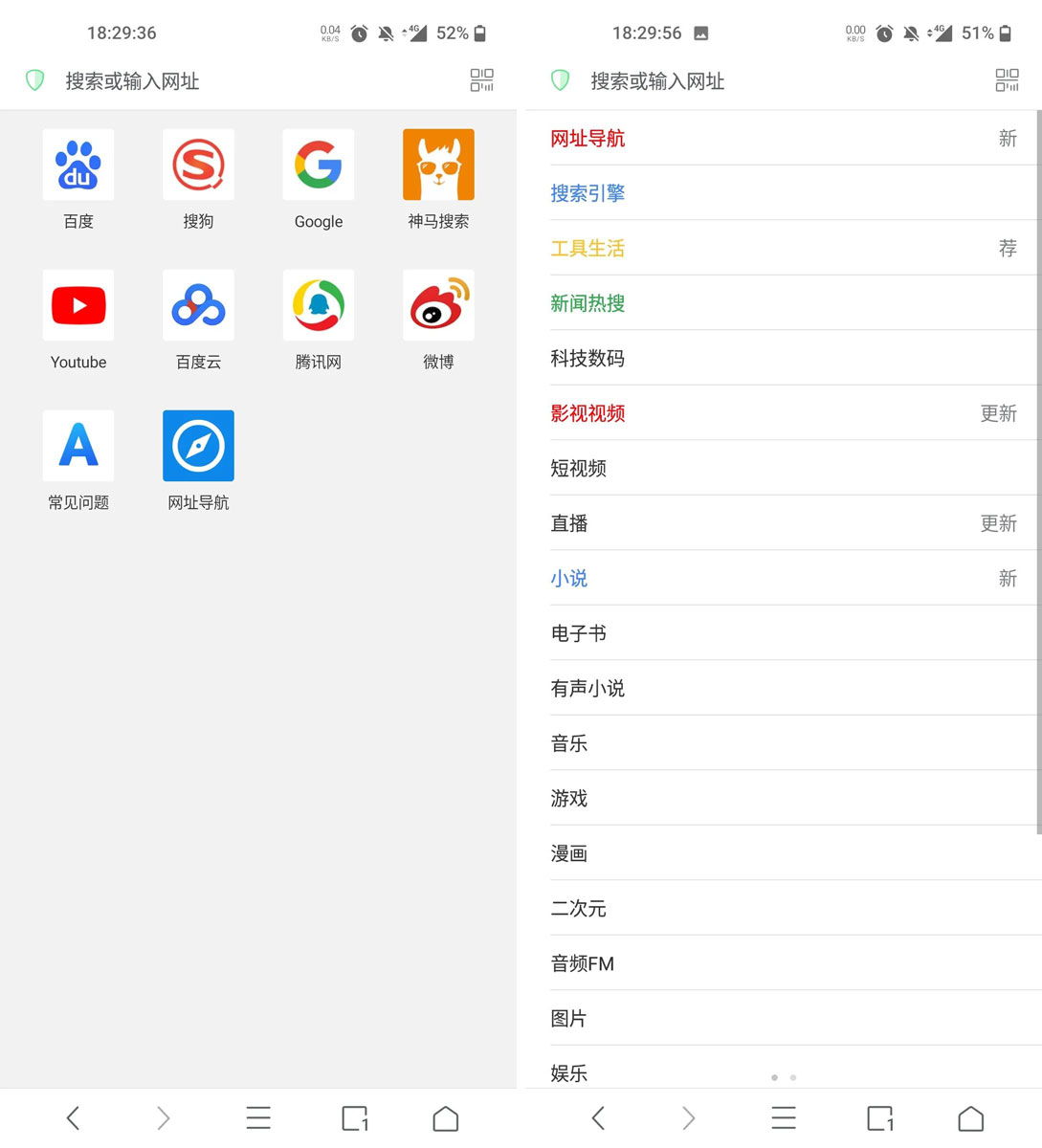The image size is (1042, 1148).
Task: Tap the battery icon in right status bar
Action: 1005,33
